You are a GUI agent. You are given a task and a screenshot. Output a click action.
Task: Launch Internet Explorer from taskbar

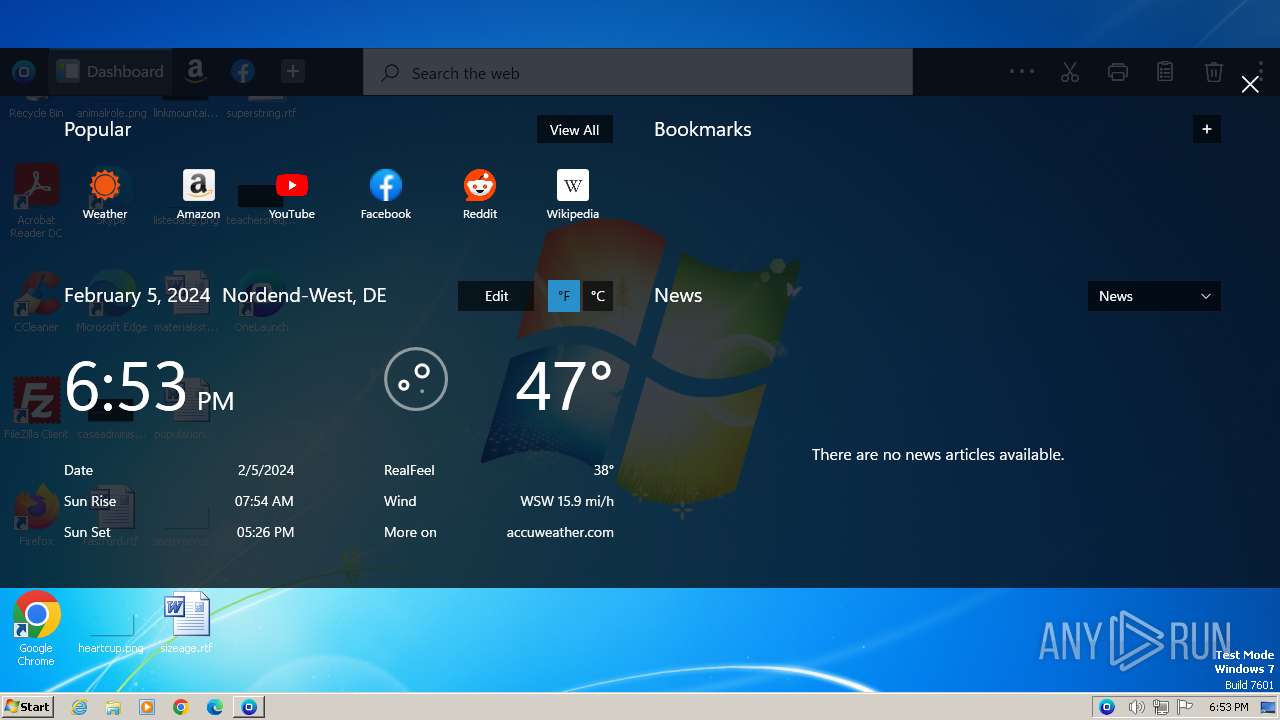coord(79,707)
